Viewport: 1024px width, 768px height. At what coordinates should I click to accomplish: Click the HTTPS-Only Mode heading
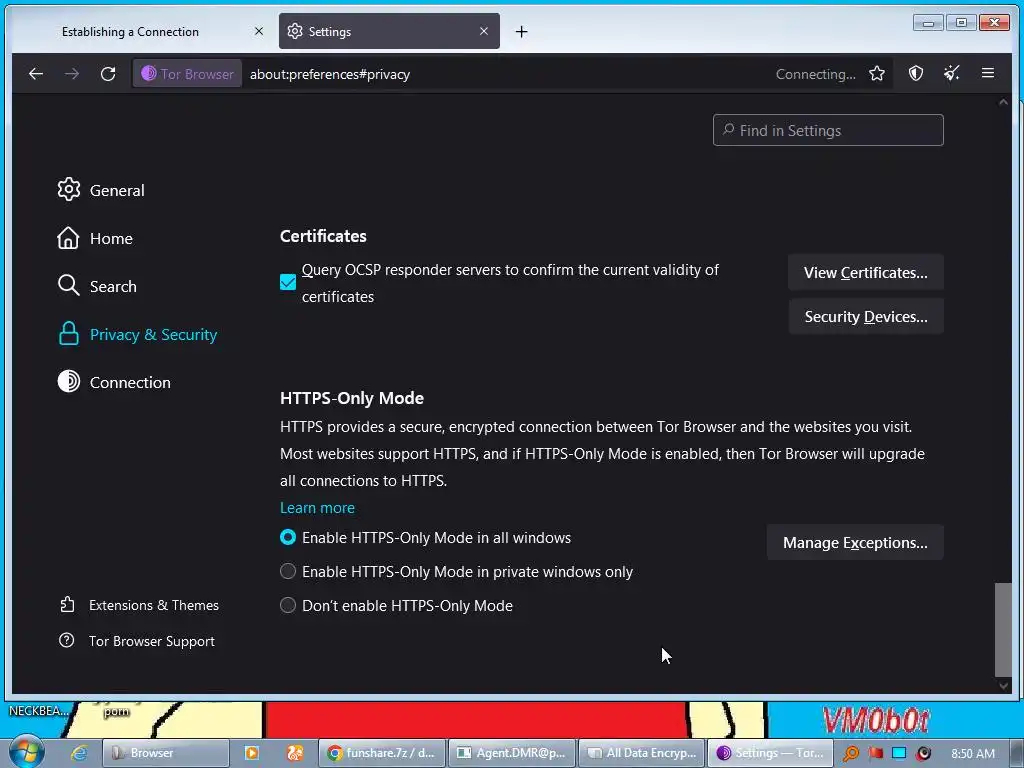352,398
